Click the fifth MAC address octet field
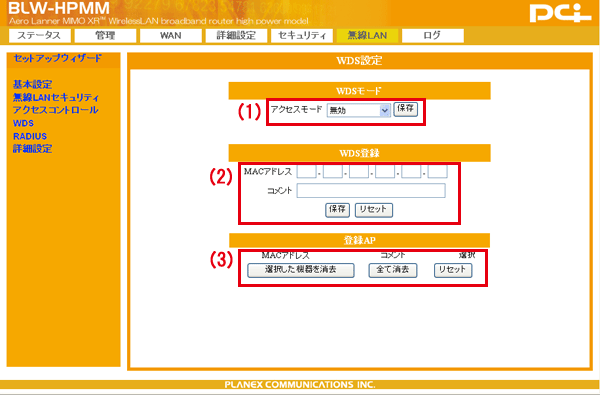 411,171
